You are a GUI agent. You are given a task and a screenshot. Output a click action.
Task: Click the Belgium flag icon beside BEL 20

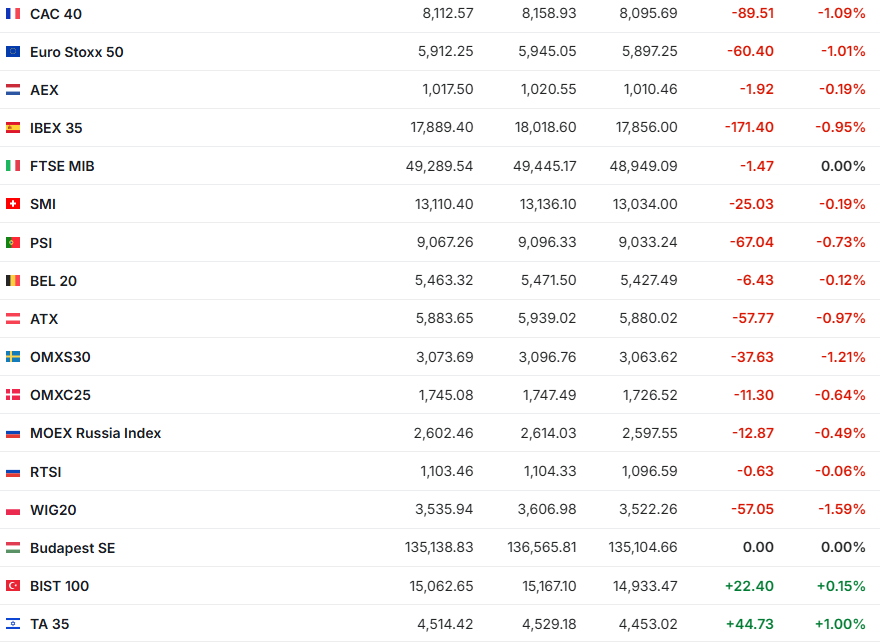tap(13, 281)
